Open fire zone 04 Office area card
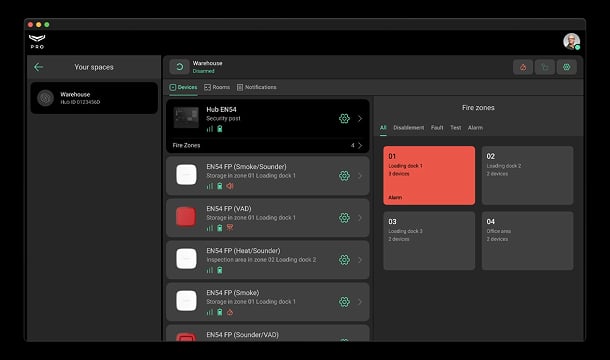The height and width of the screenshot is (360, 610). [x=527, y=241]
